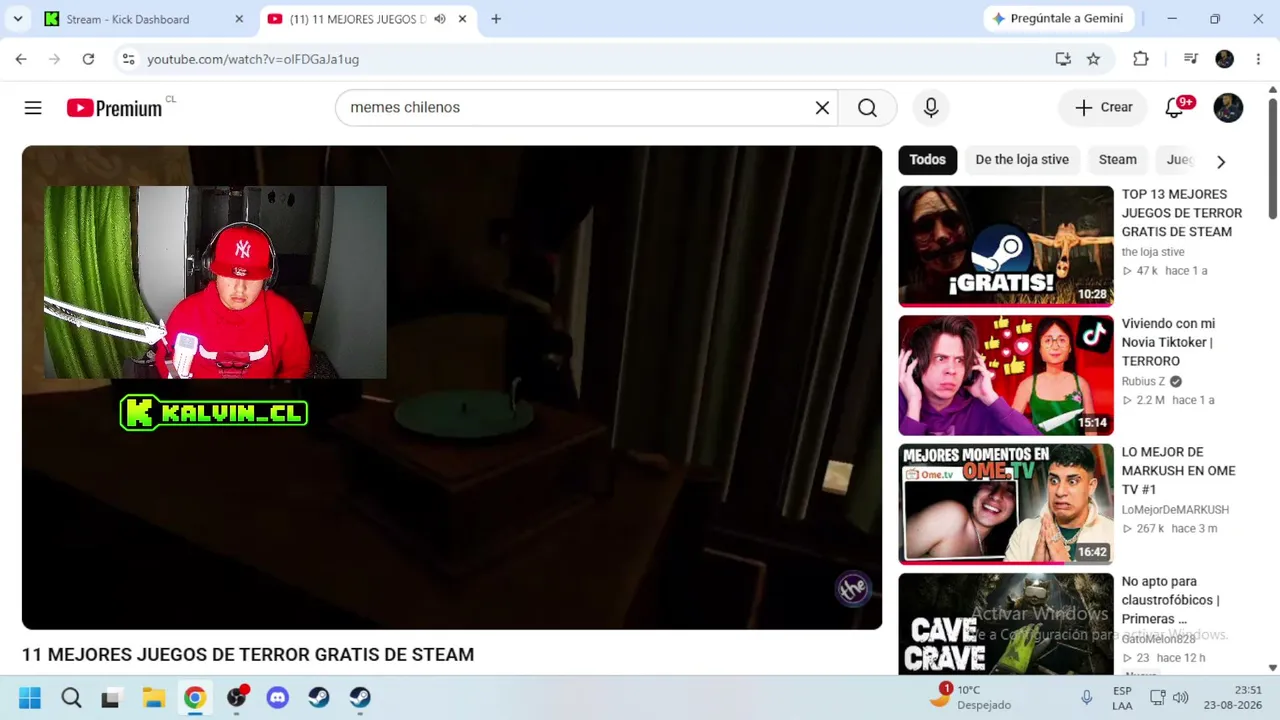The height and width of the screenshot is (720, 1280).
Task: Go to YouTube Premium home logo
Action: click(114, 108)
